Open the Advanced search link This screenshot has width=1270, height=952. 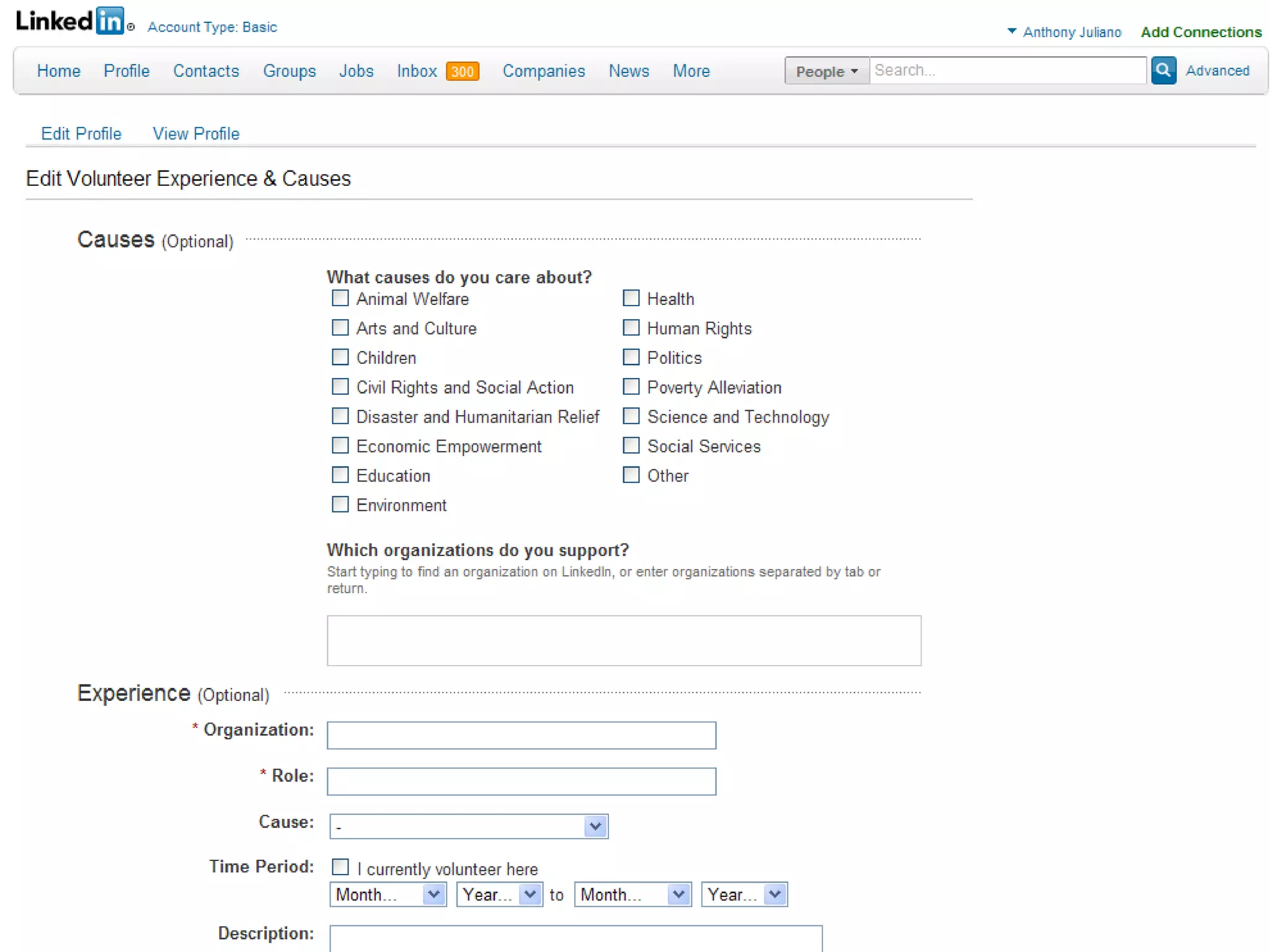pyautogui.click(x=1217, y=71)
